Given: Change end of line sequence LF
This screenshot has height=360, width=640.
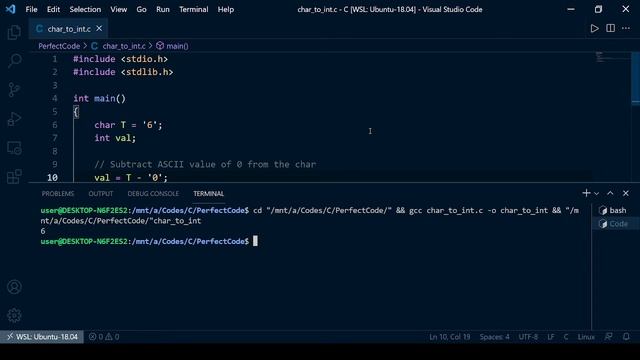Looking at the screenshot, I should click(551, 337).
